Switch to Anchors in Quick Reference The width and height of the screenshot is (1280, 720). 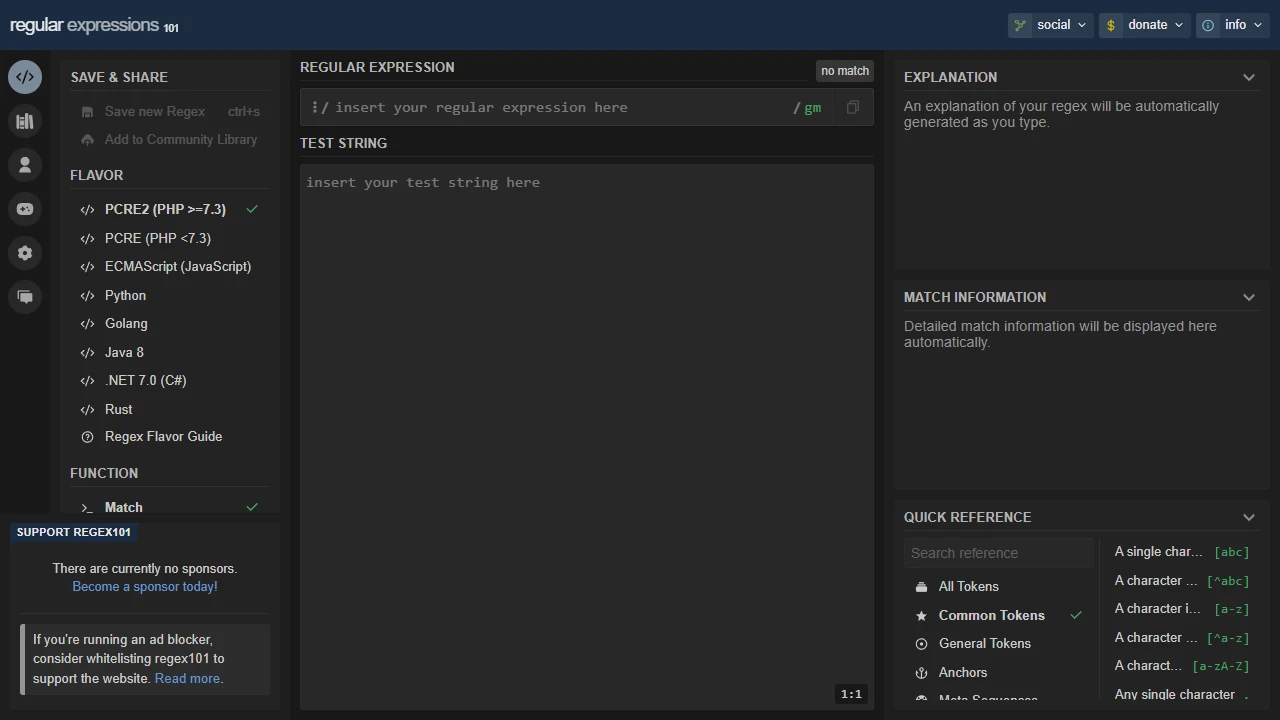pyautogui.click(x=962, y=672)
